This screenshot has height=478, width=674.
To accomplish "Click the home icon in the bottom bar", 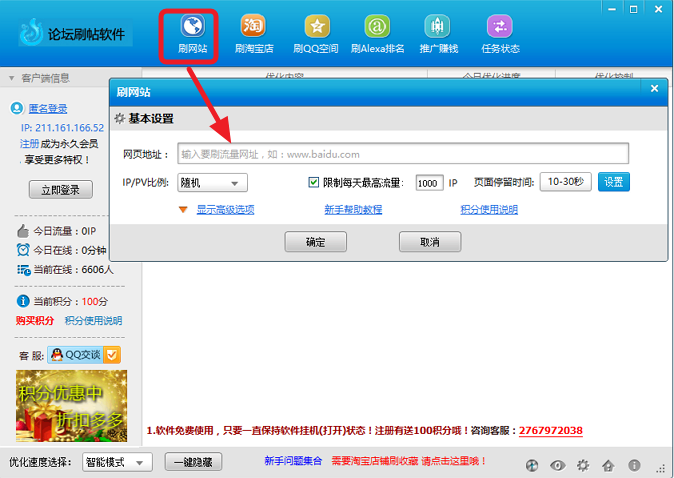I will point(608,465).
